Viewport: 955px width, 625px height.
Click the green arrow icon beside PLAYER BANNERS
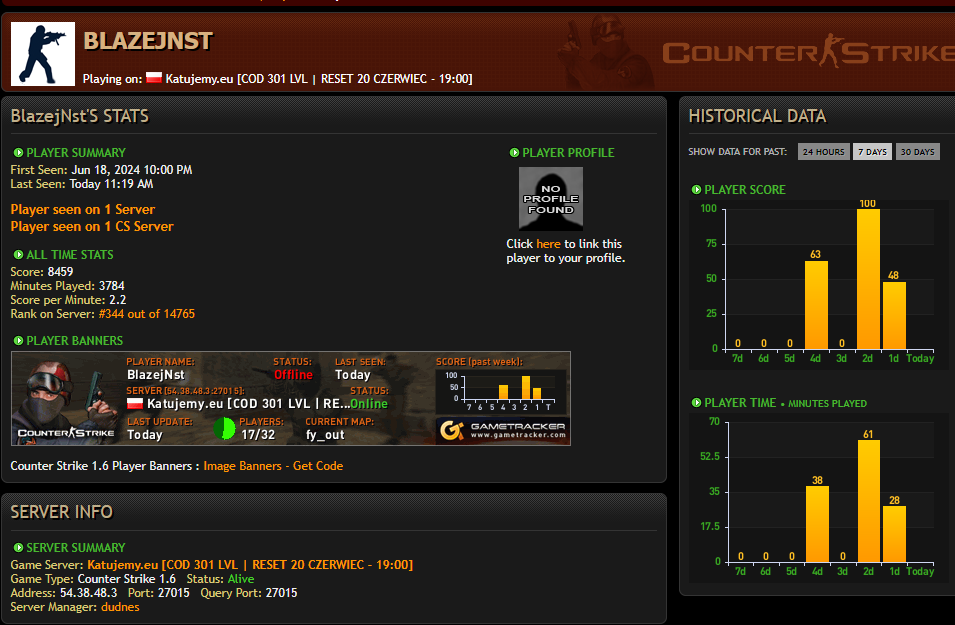click(x=18, y=341)
